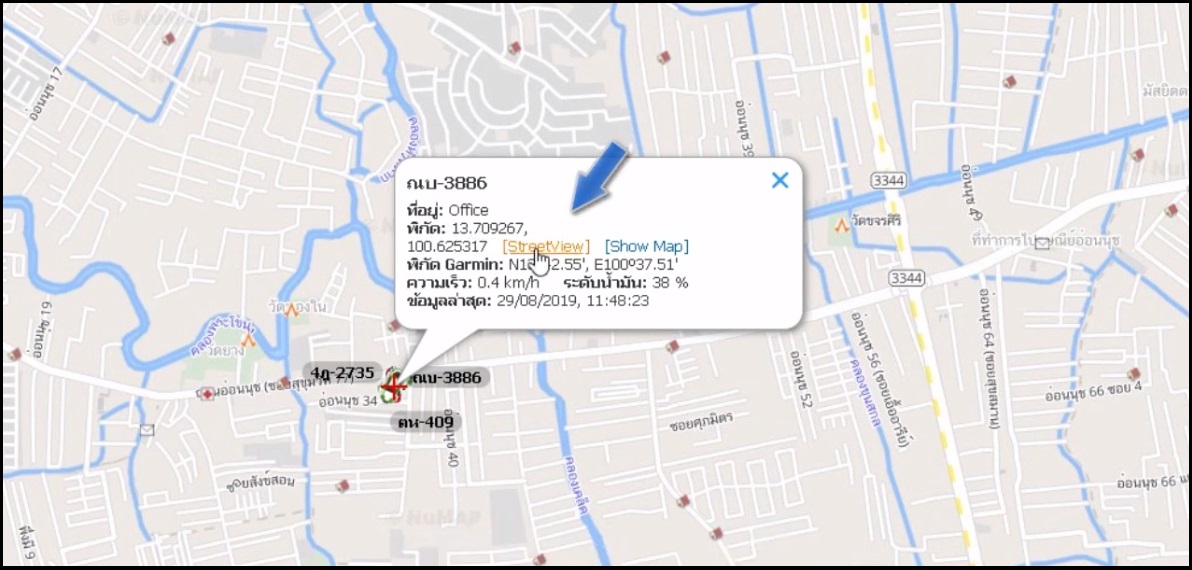Click the timestamp 29/08/2019, 11:48:23
The height and width of the screenshot is (570, 1192).
(572, 301)
